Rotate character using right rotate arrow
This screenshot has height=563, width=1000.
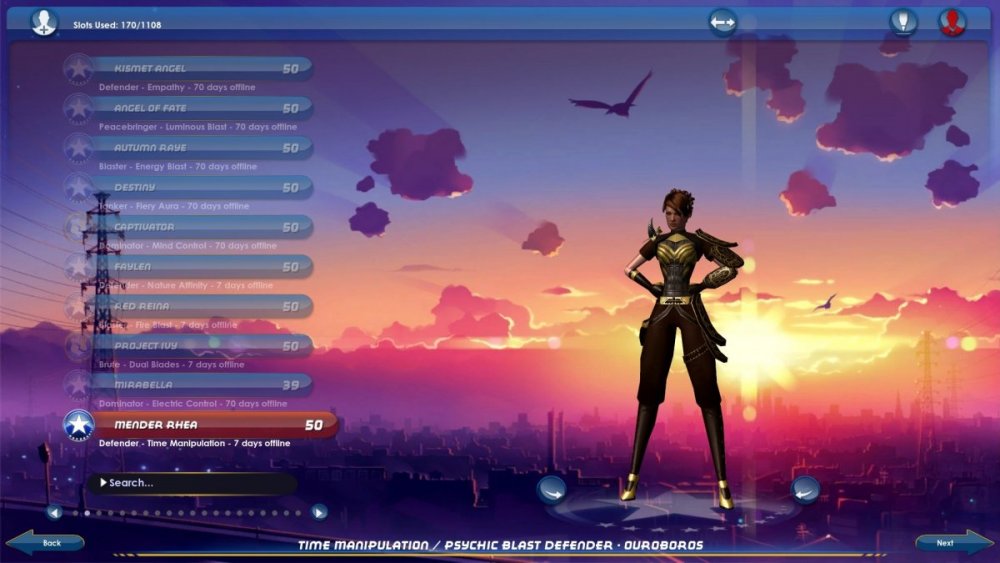805,490
